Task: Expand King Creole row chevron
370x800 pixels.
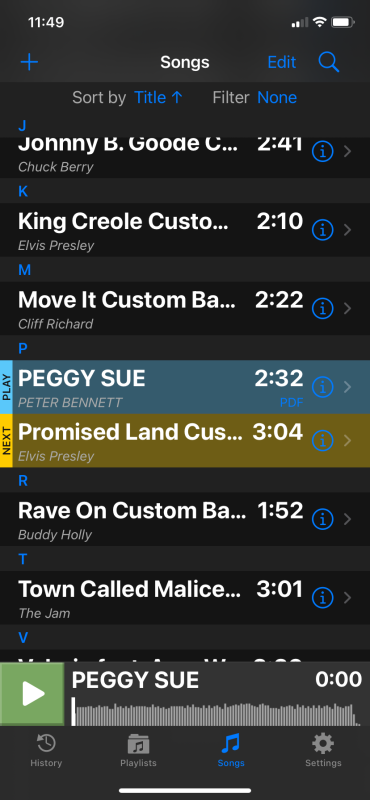Action: click(x=348, y=230)
